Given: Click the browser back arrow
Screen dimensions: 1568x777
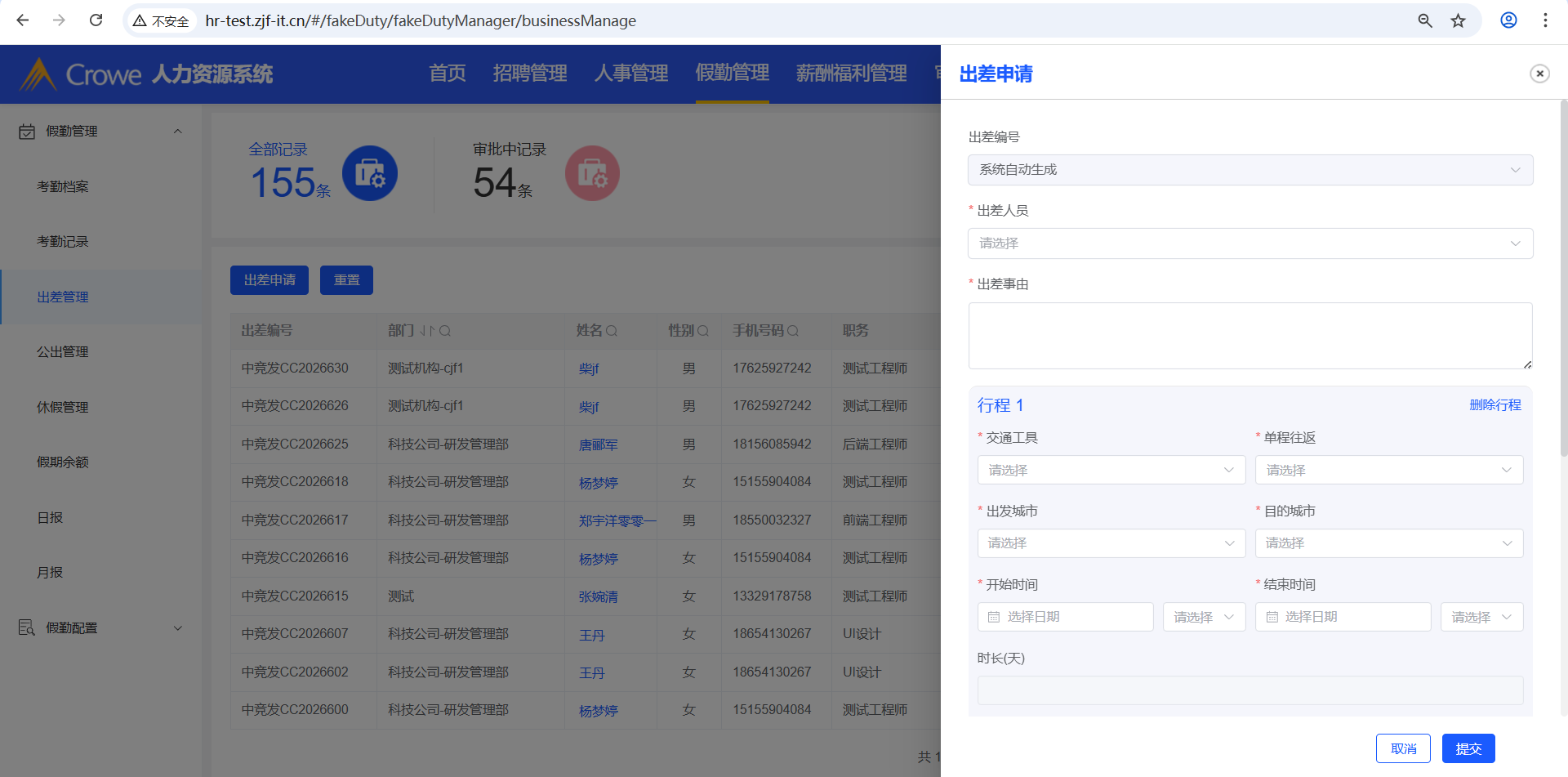Looking at the screenshot, I should 23,20.
